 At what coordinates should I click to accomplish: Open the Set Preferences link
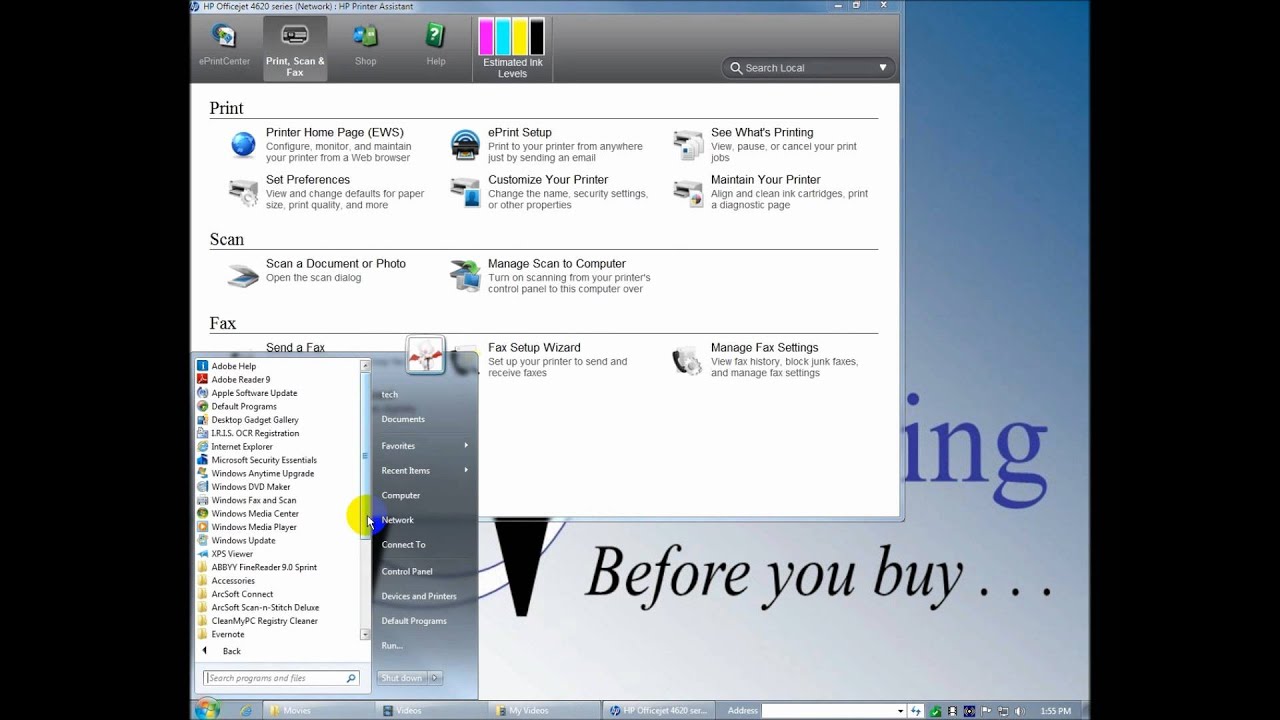pyautogui.click(x=308, y=180)
